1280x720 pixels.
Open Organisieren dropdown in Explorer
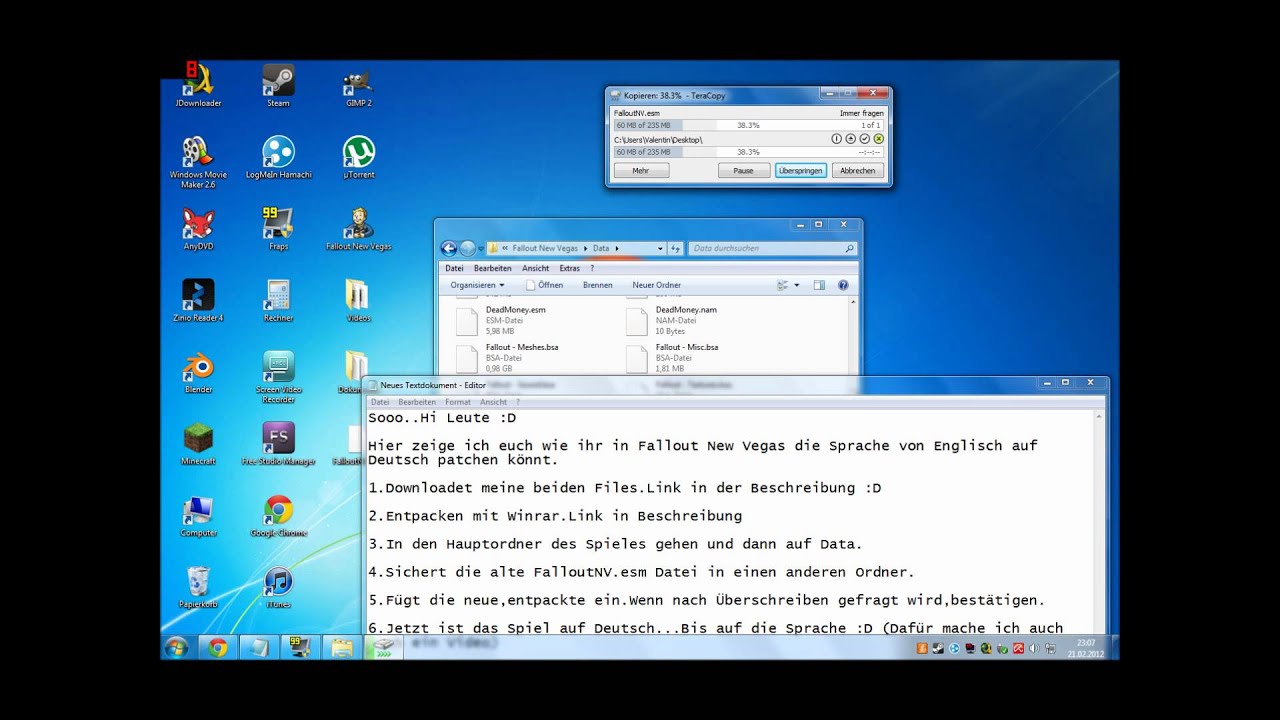(477, 285)
